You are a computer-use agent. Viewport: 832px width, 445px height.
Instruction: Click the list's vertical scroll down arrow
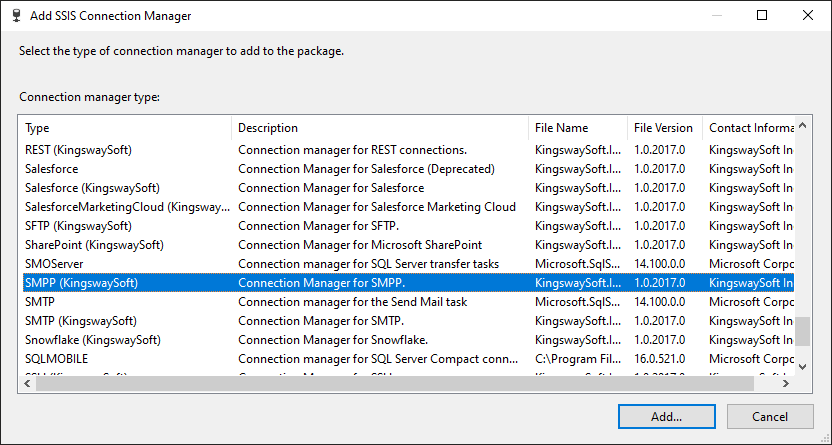pyautogui.click(x=803, y=367)
